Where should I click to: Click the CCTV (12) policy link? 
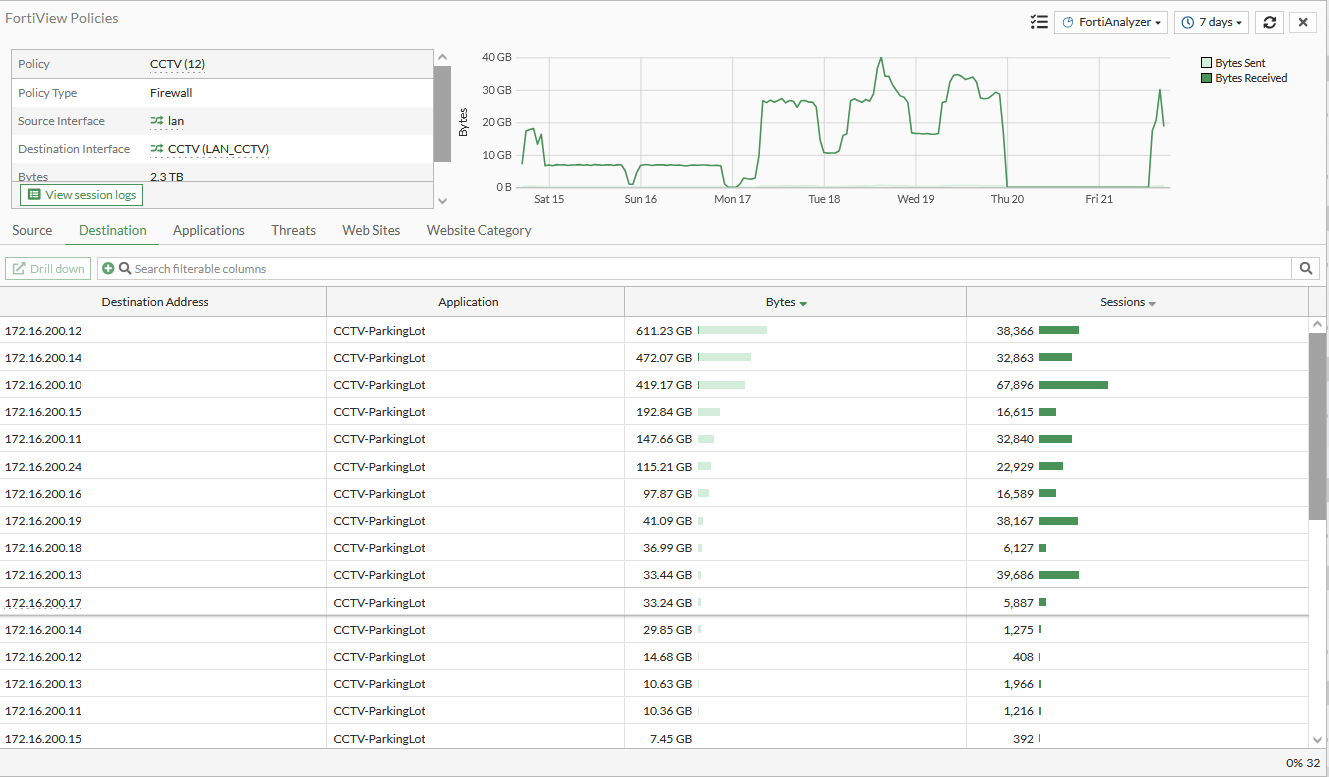click(x=177, y=64)
